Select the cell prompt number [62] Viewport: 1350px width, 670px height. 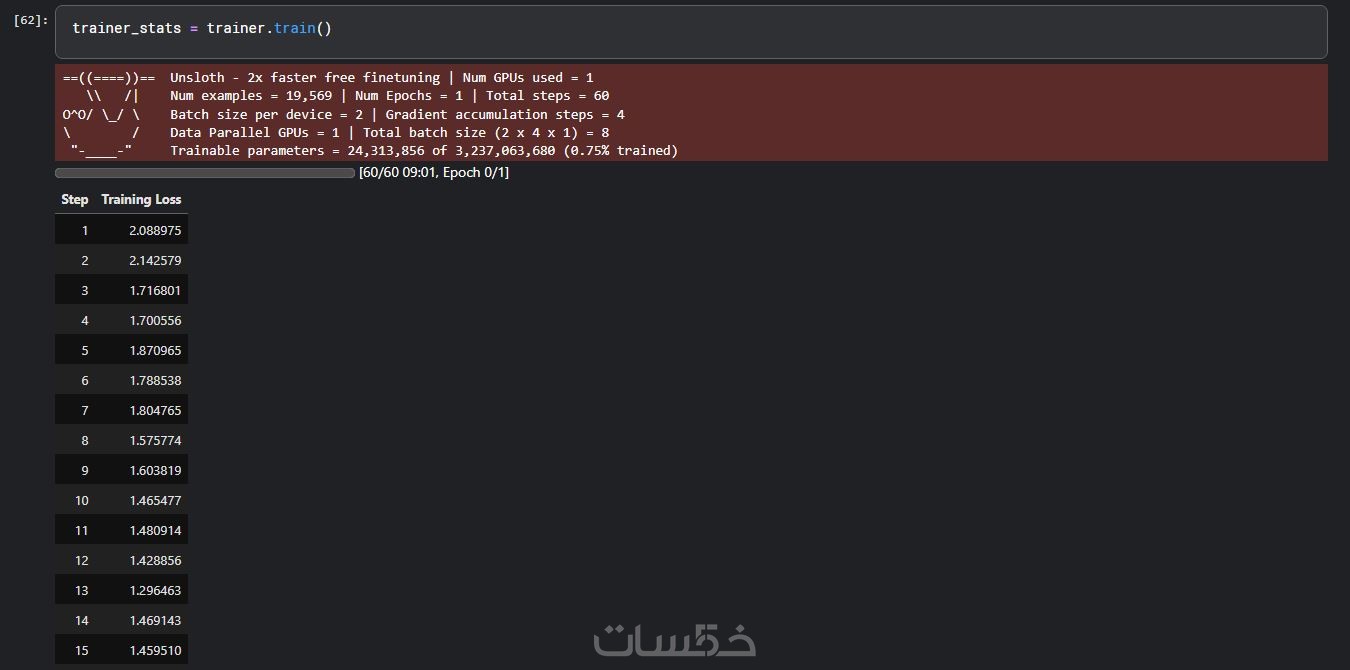coord(31,20)
